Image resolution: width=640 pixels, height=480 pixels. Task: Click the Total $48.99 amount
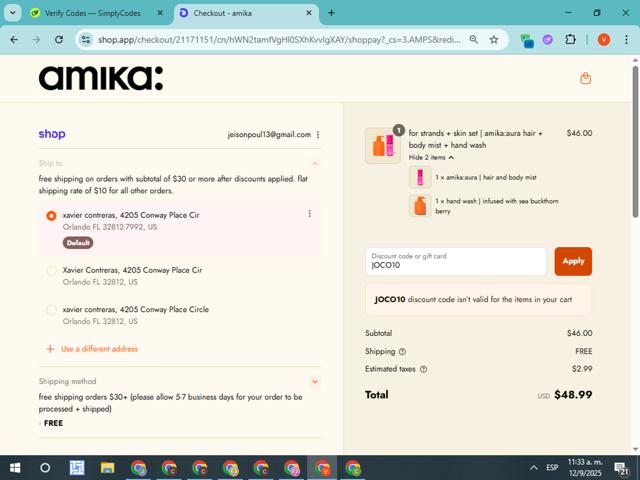point(573,395)
